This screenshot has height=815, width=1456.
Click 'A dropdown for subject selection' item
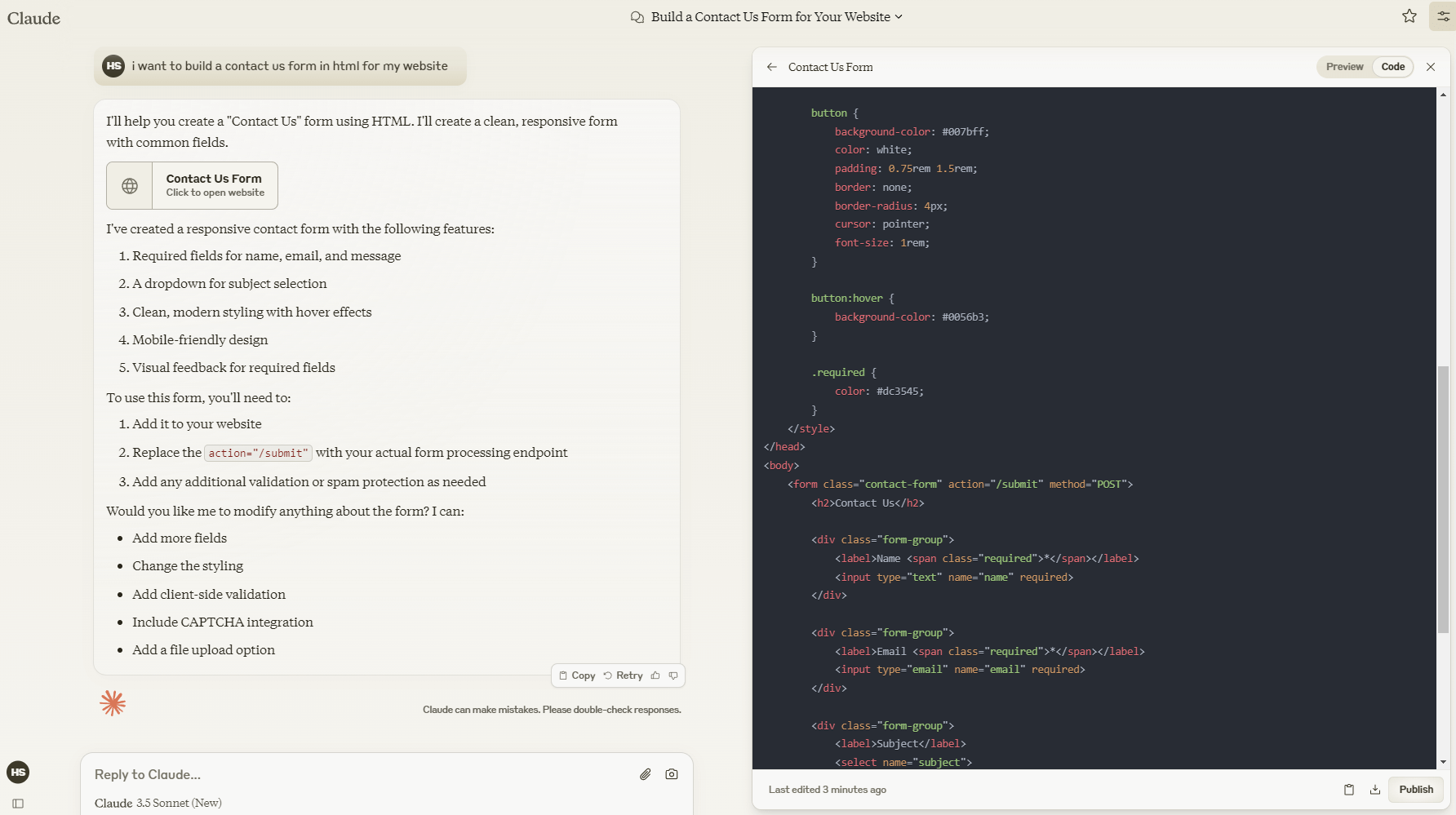229,284
